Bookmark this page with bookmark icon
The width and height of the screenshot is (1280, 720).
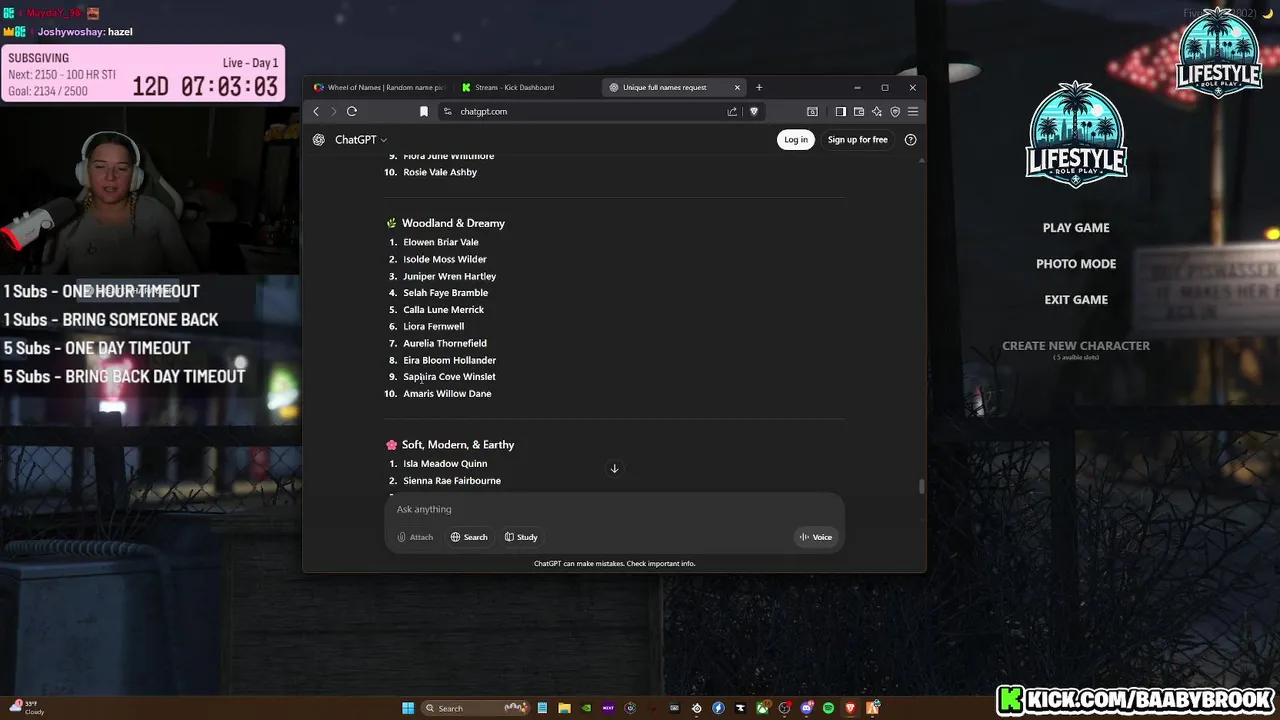point(424,111)
